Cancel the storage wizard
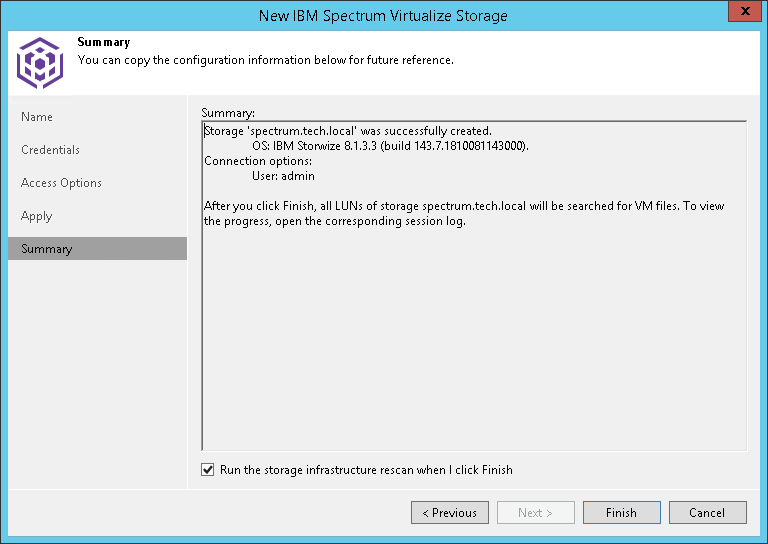This screenshot has width=768, height=544. [x=708, y=513]
